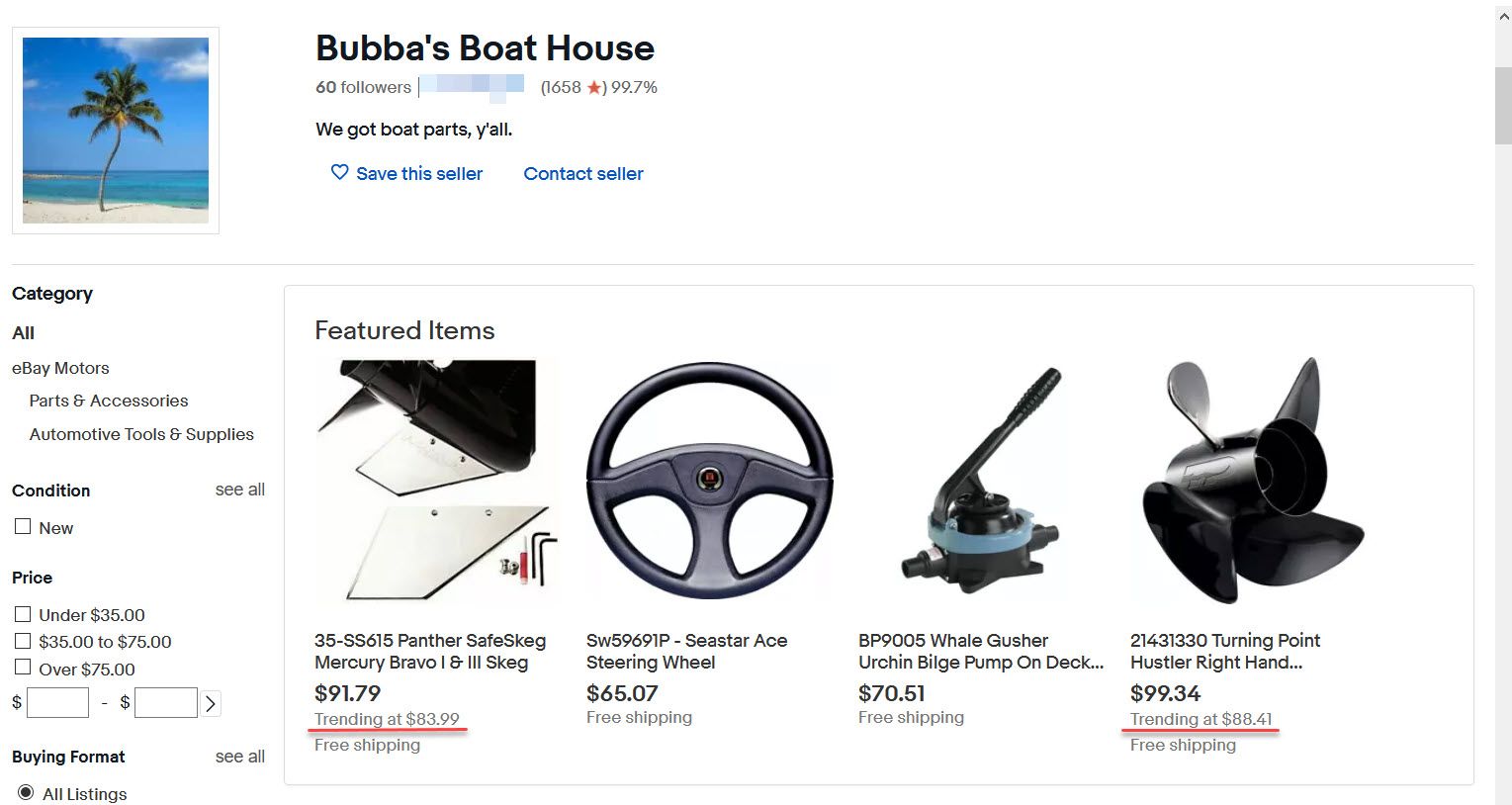Click the minimum price input field
The height and width of the screenshot is (805, 1512).
tap(58, 703)
